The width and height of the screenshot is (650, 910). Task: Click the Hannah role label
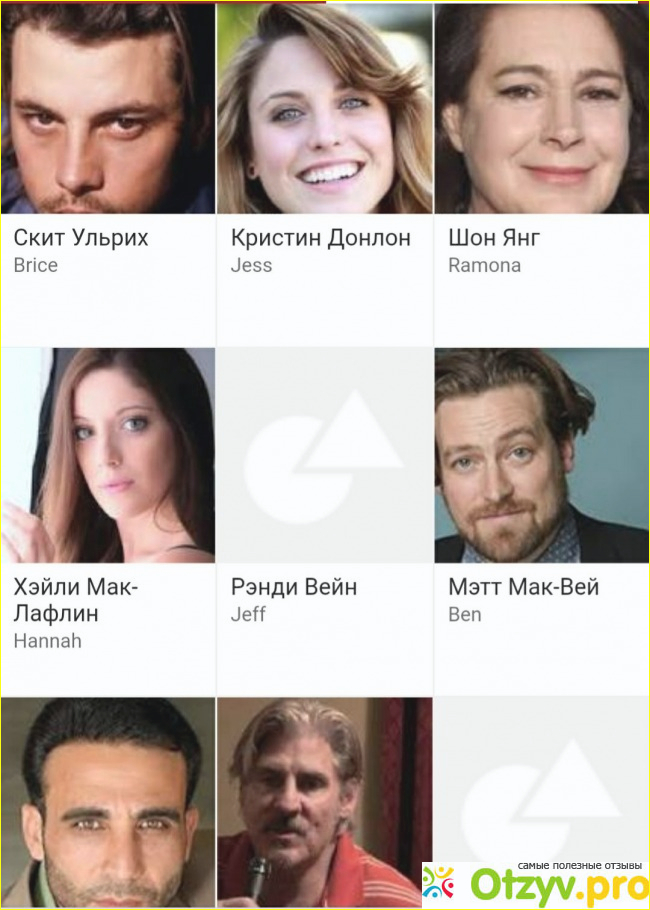click(48, 641)
